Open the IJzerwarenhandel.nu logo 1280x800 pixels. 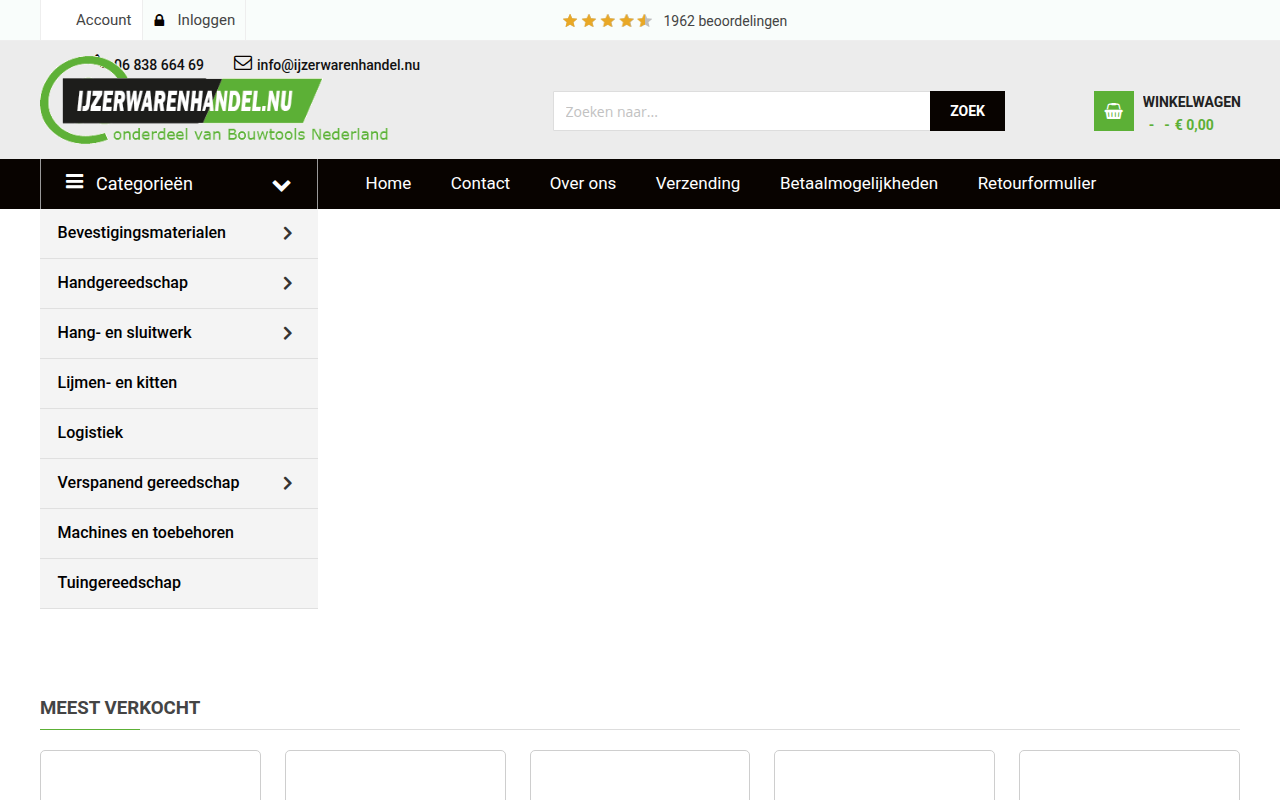[x=214, y=100]
